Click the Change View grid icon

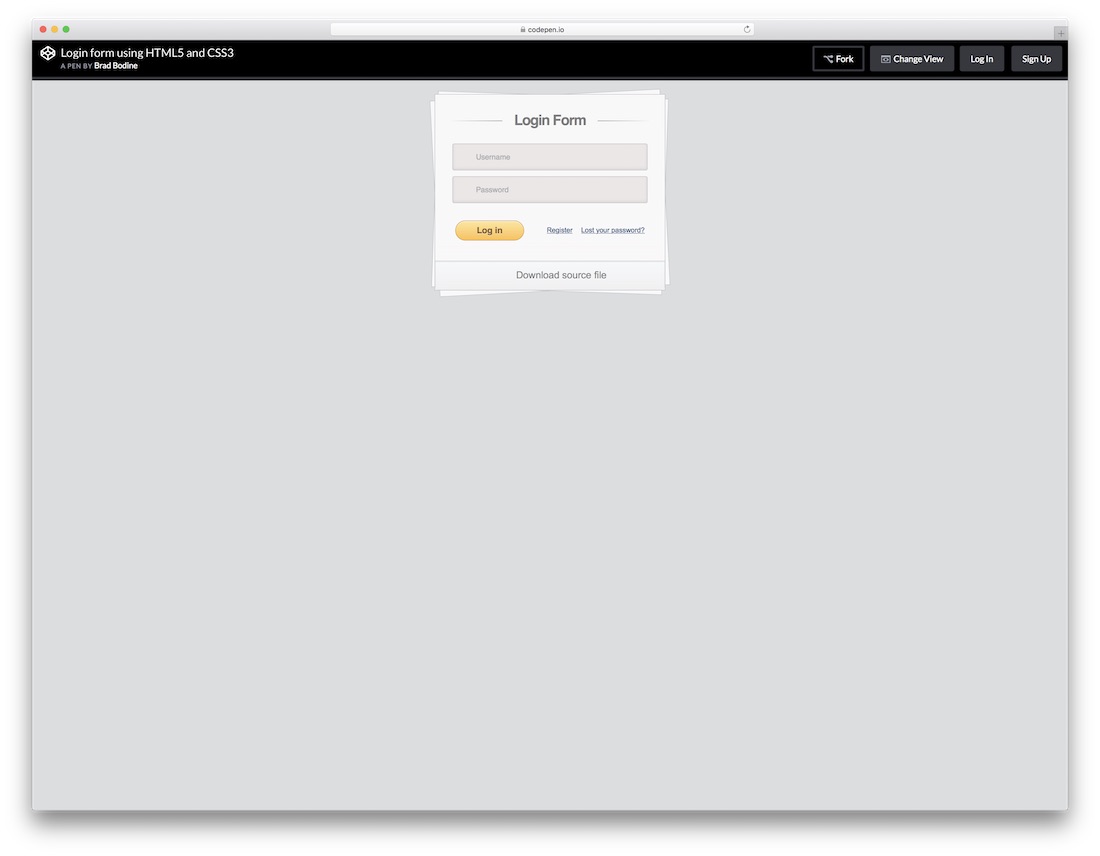[x=884, y=58]
